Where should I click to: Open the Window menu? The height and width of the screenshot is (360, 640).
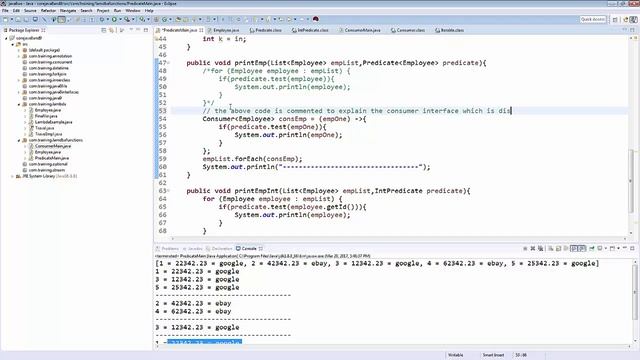pyautogui.click(x=133, y=11)
